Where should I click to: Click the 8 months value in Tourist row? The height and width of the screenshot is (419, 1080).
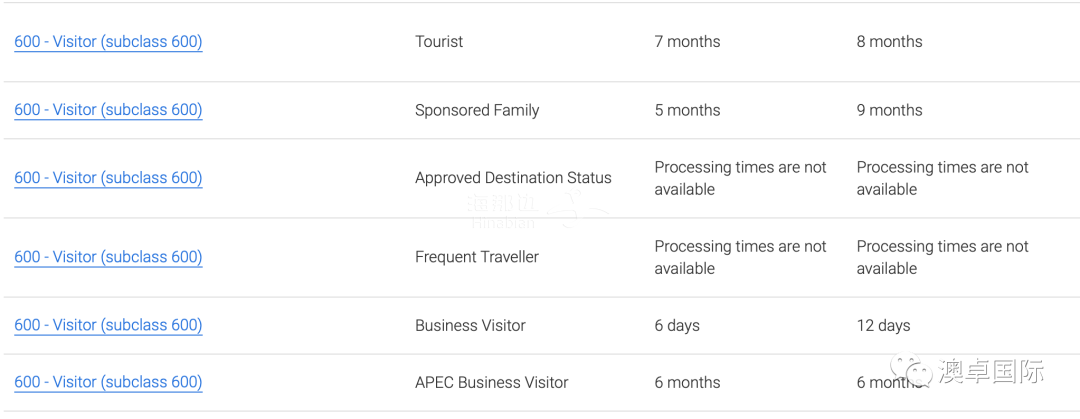[x=889, y=41]
